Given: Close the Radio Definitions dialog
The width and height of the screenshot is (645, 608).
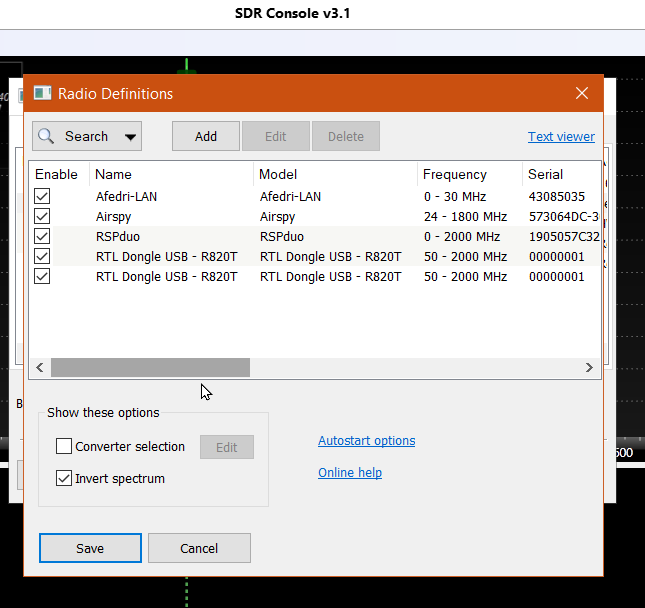Looking at the screenshot, I should coord(582,93).
